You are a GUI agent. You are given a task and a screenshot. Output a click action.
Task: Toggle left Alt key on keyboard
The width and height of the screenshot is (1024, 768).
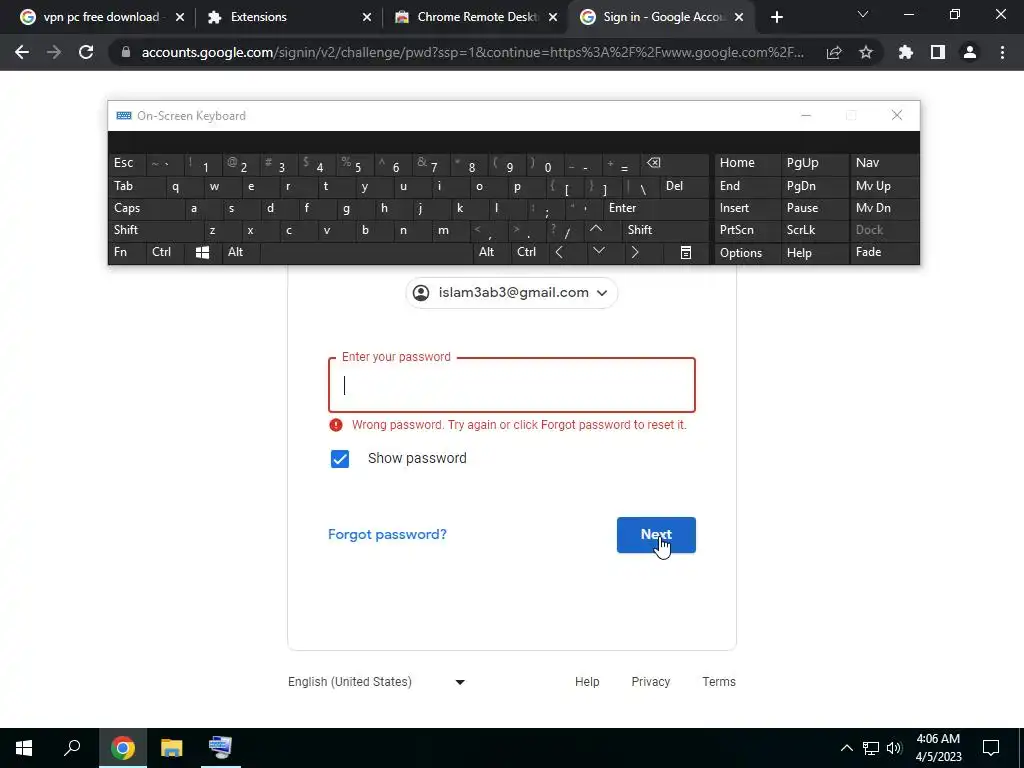(x=240, y=253)
